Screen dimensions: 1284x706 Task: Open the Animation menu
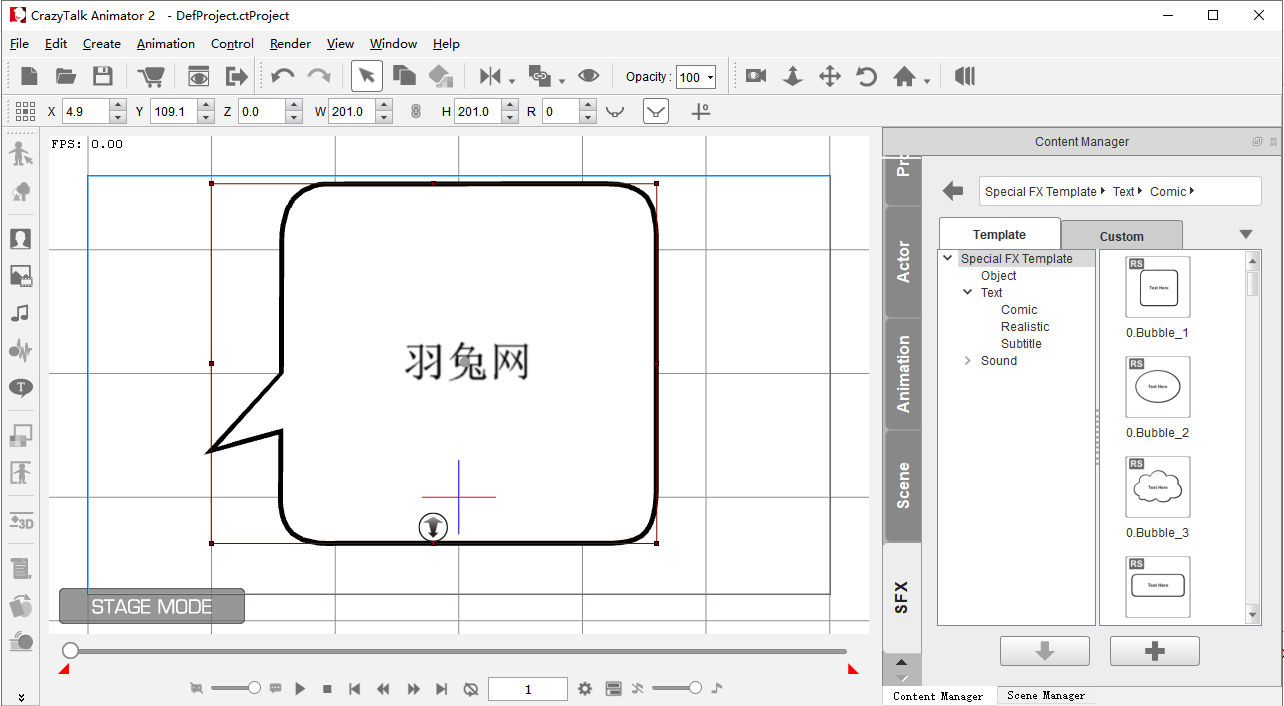pyautogui.click(x=166, y=44)
